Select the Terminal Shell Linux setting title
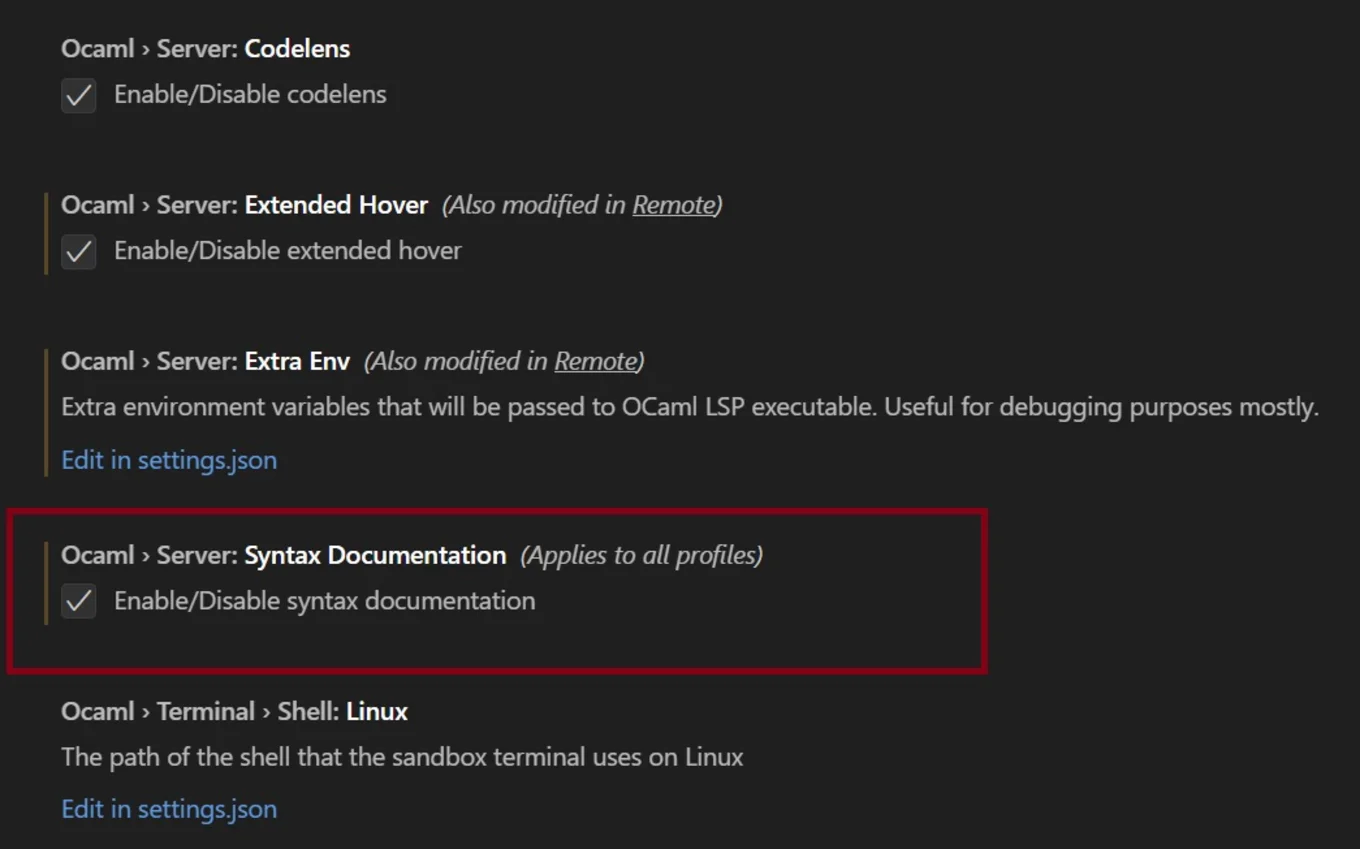 235,710
